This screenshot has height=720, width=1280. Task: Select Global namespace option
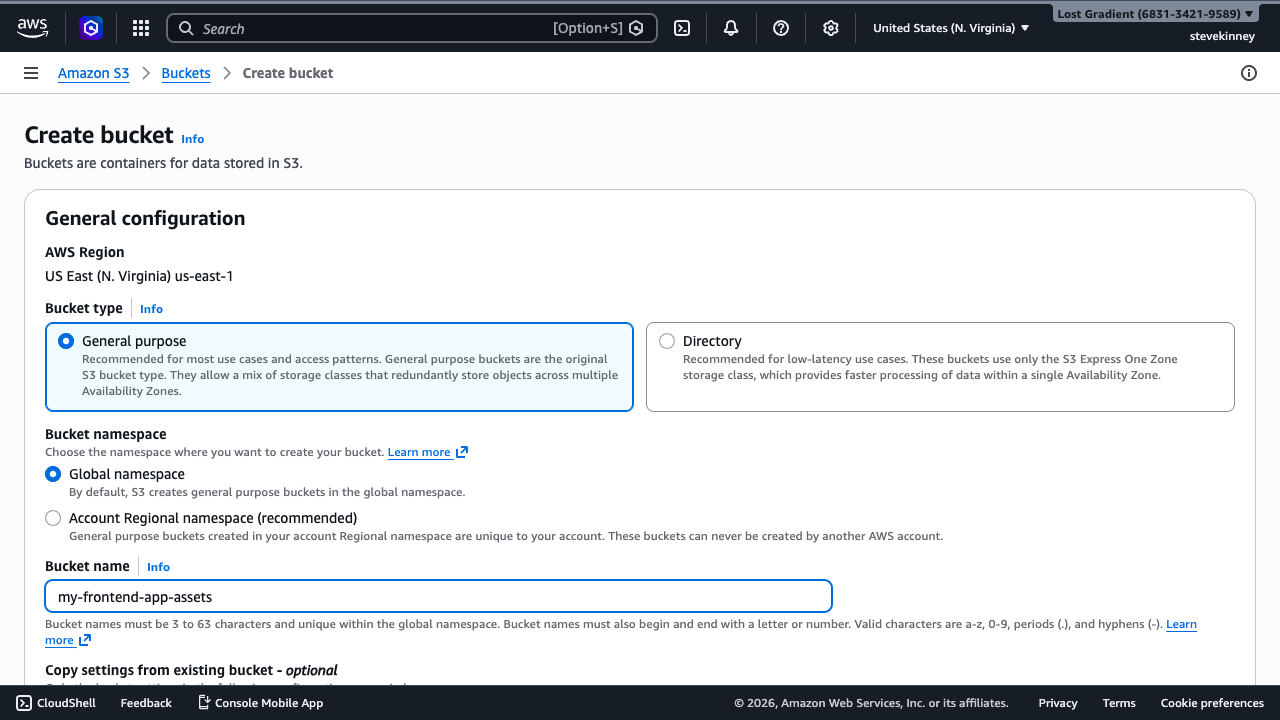[53, 474]
